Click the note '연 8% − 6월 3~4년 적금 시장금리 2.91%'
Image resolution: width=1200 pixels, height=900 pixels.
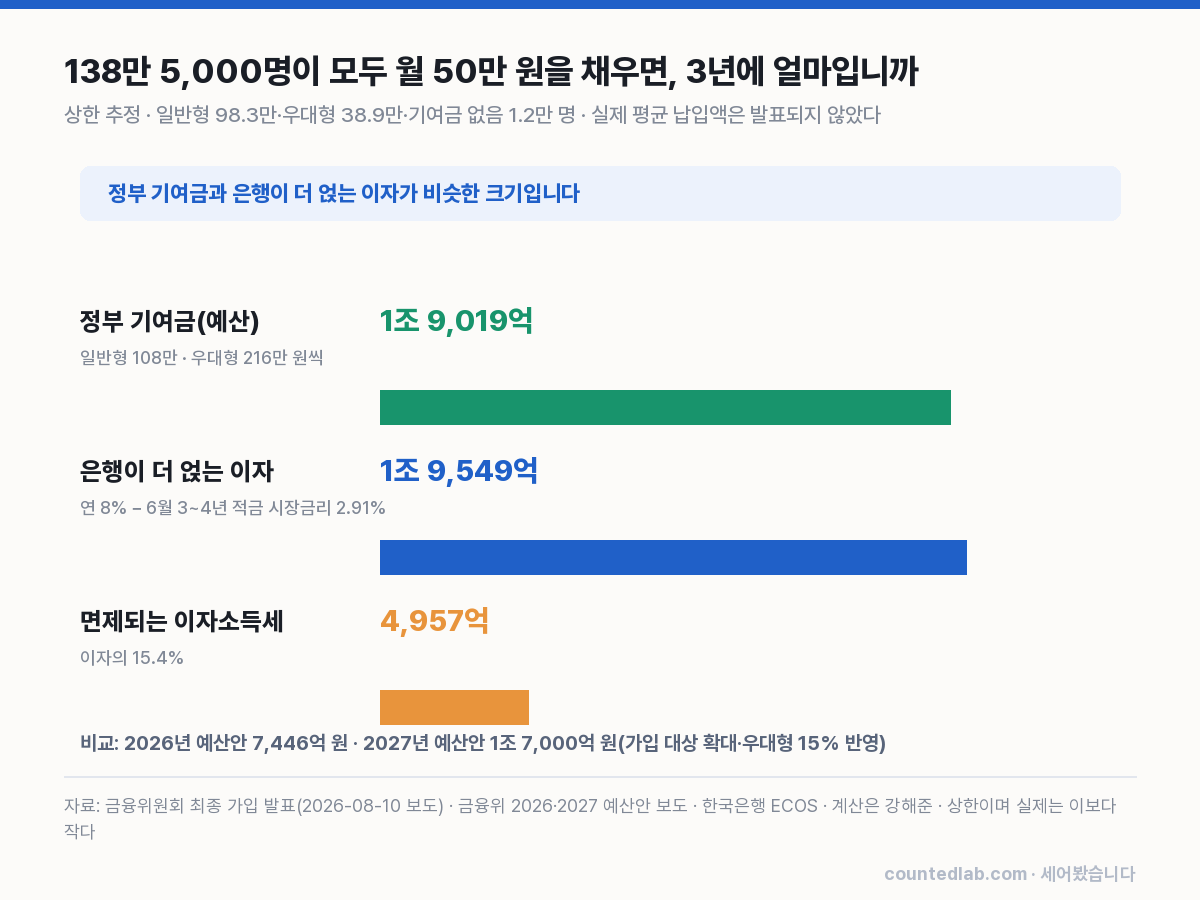click(x=233, y=507)
